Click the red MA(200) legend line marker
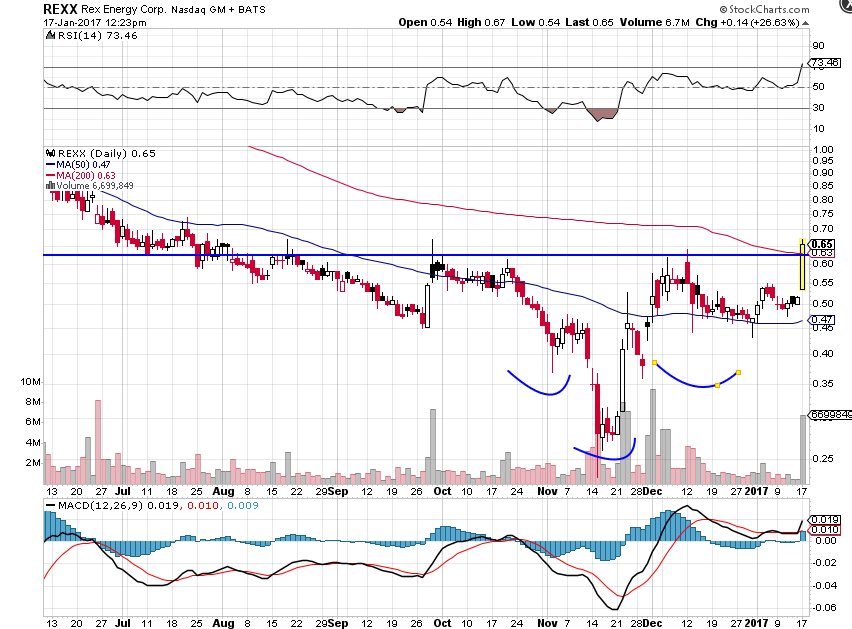Screen dimensions: 852x629 (x=51, y=175)
